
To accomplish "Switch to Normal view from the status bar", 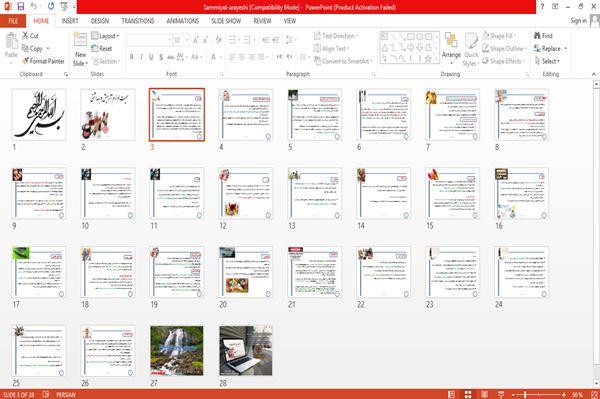I will tap(452, 394).
